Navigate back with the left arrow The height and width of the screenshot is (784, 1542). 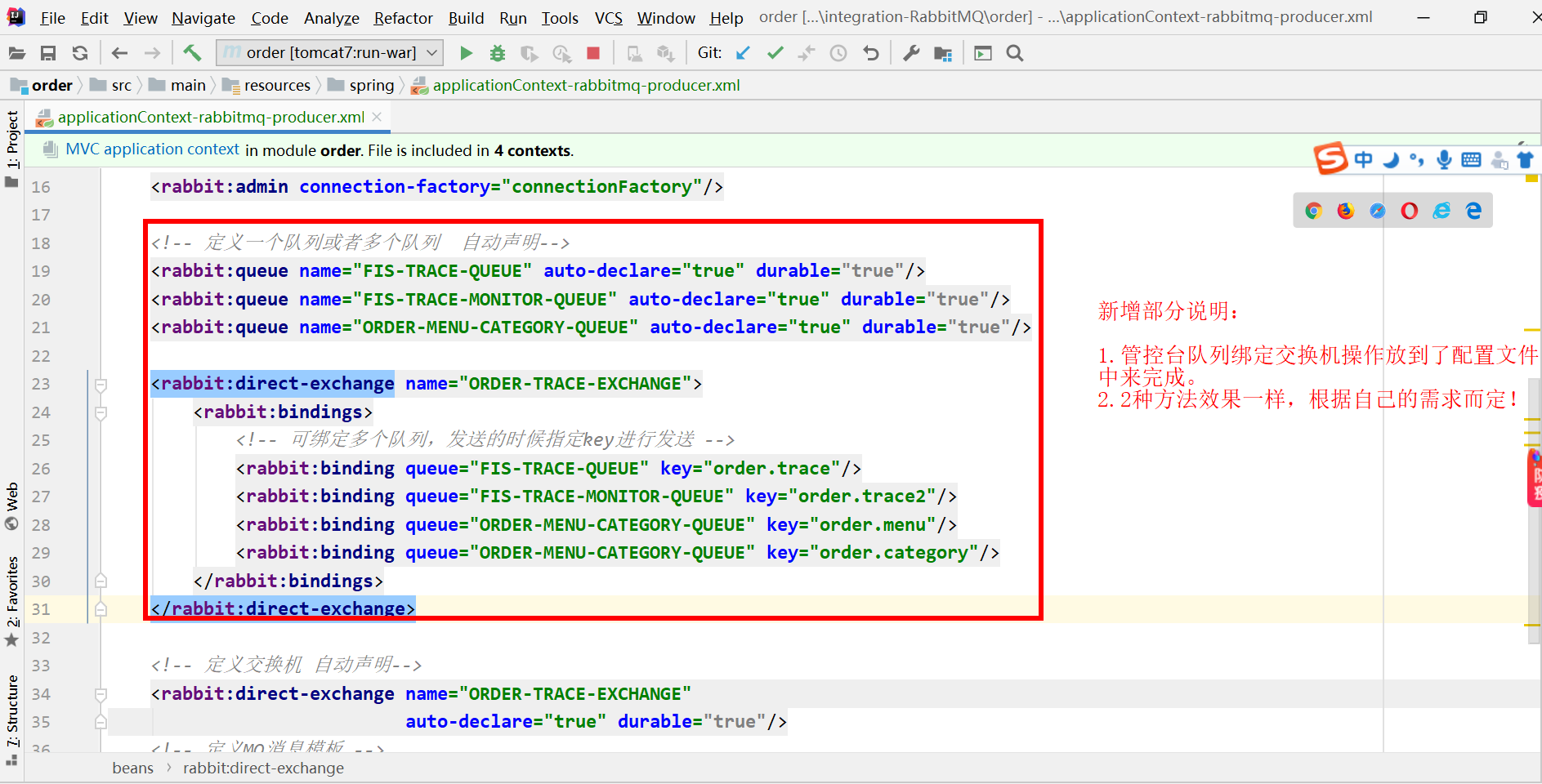coord(120,53)
